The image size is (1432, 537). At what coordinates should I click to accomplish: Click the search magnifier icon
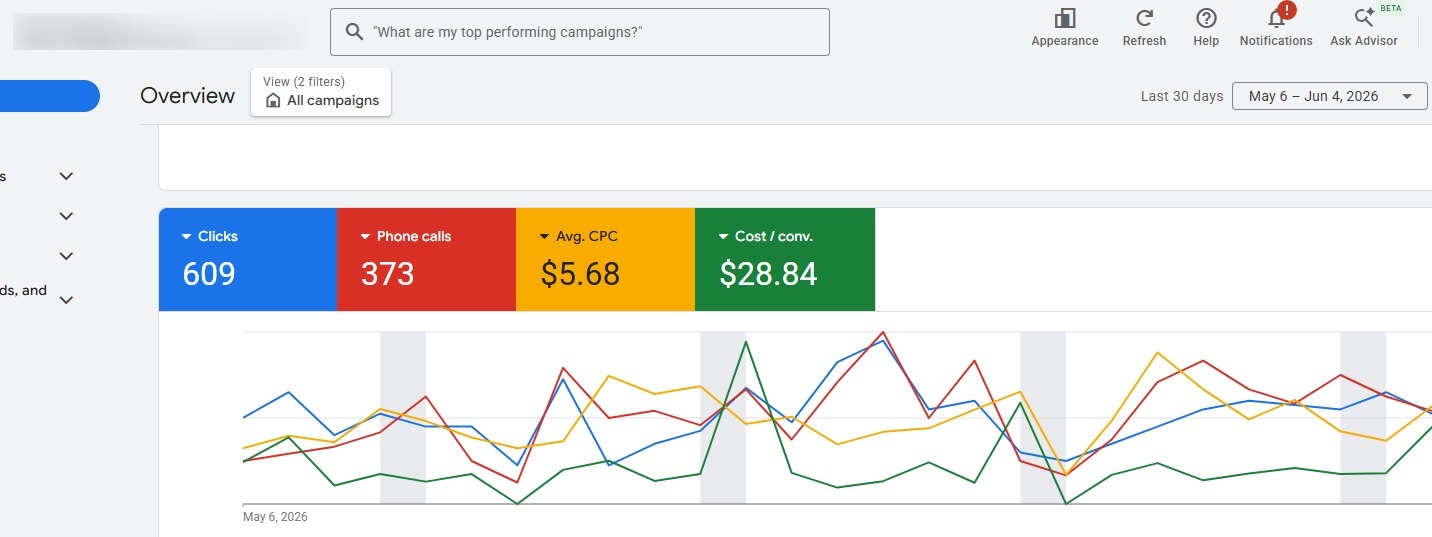353,32
